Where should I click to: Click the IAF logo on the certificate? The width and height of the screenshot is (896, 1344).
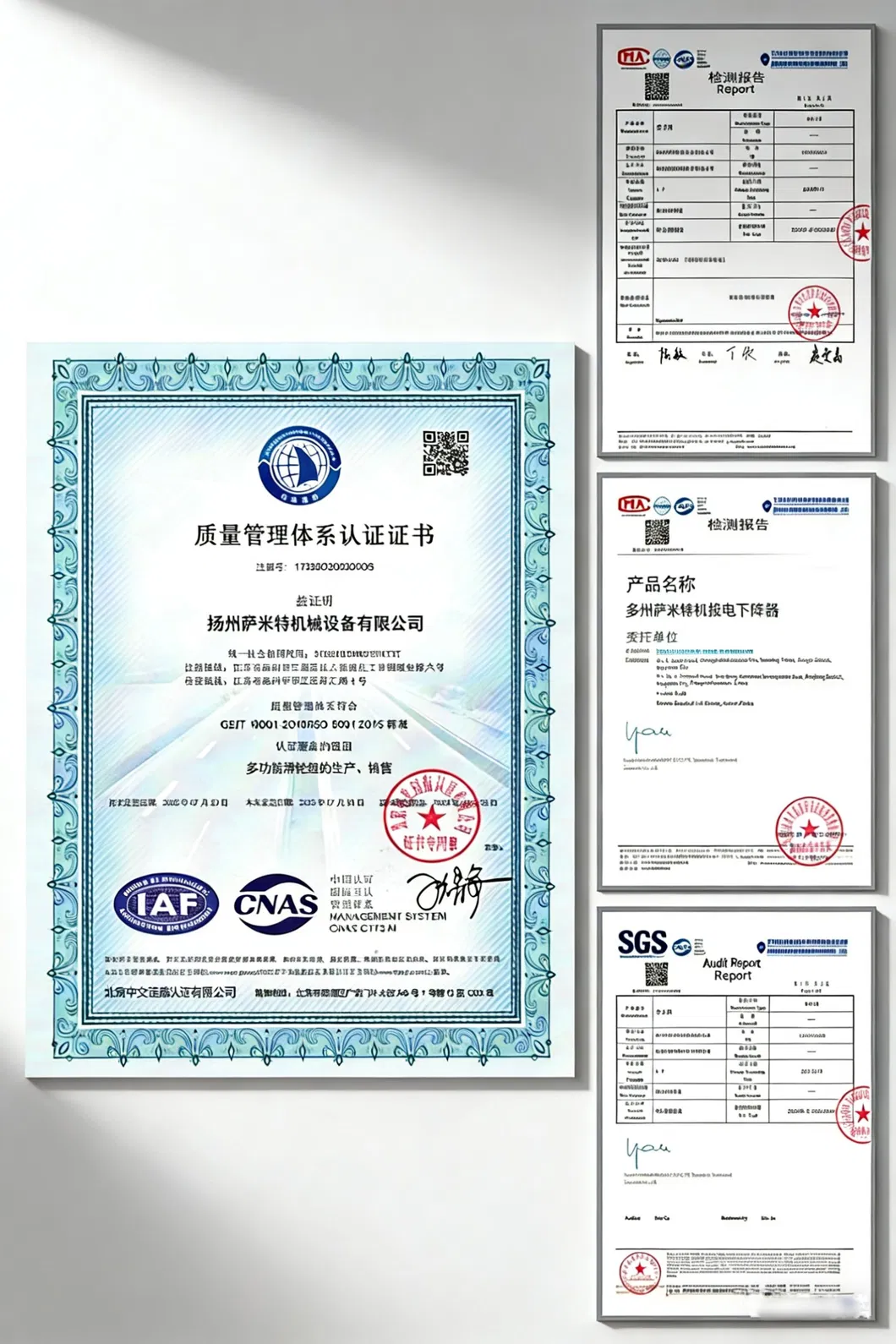click(x=166, y=904)
